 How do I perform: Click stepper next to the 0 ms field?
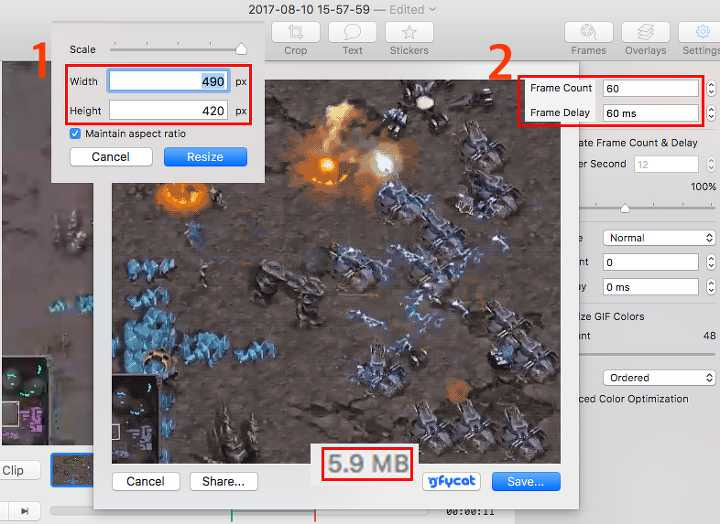pos(711,287)
